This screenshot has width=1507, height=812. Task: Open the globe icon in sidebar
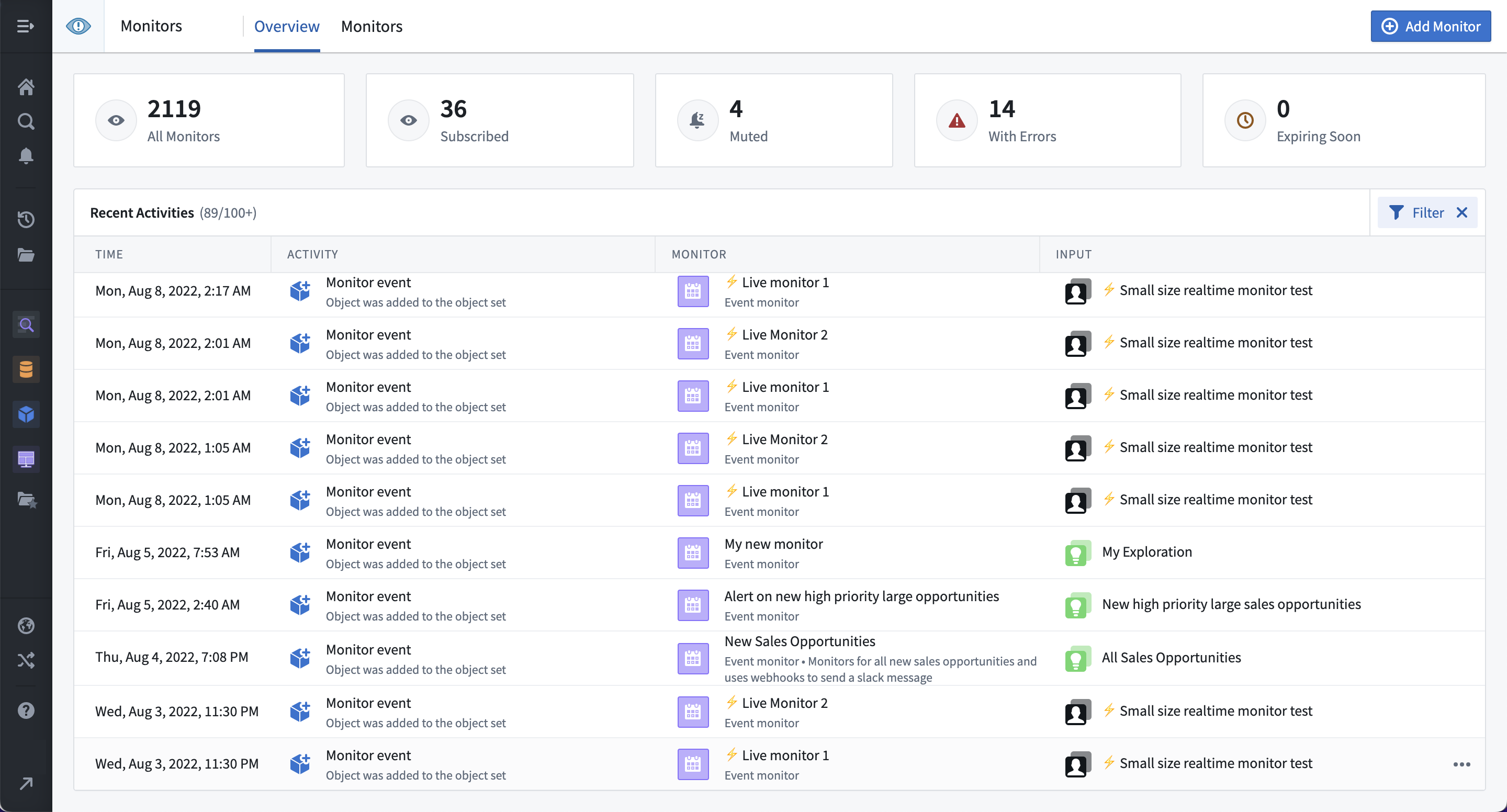pos(26,626)
